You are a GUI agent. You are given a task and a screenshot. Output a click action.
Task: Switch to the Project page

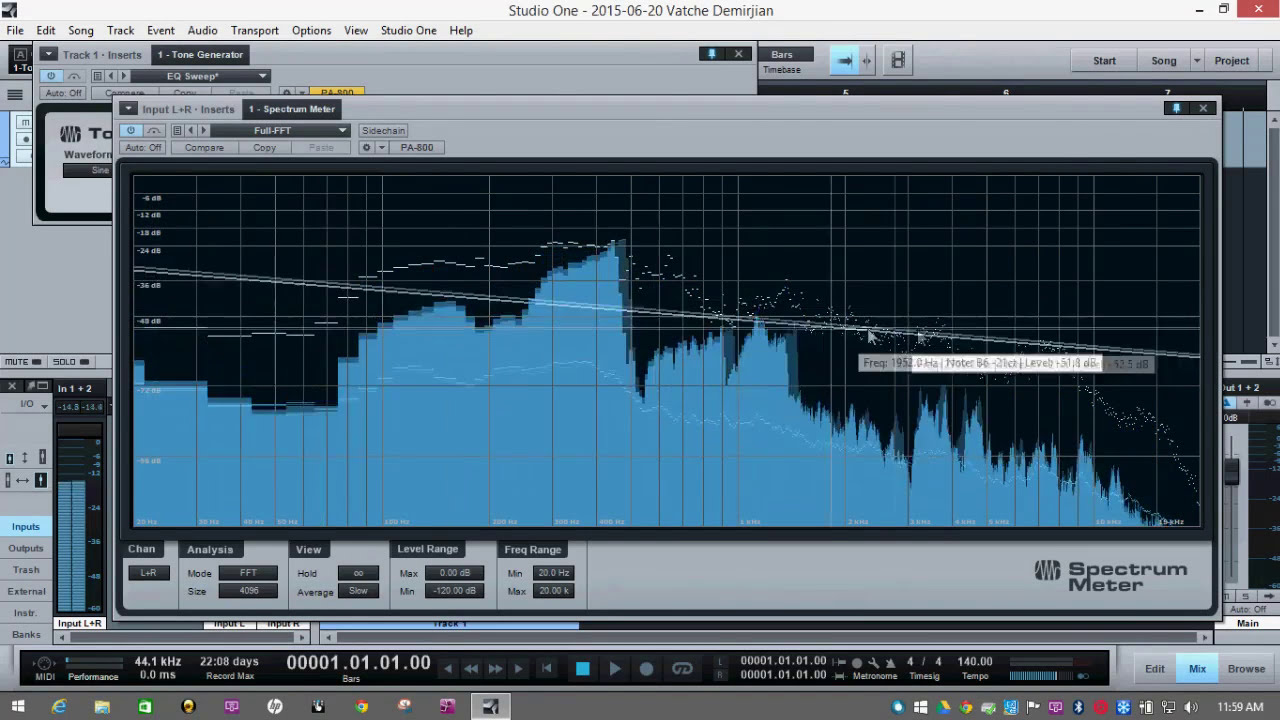point(1232,60)
